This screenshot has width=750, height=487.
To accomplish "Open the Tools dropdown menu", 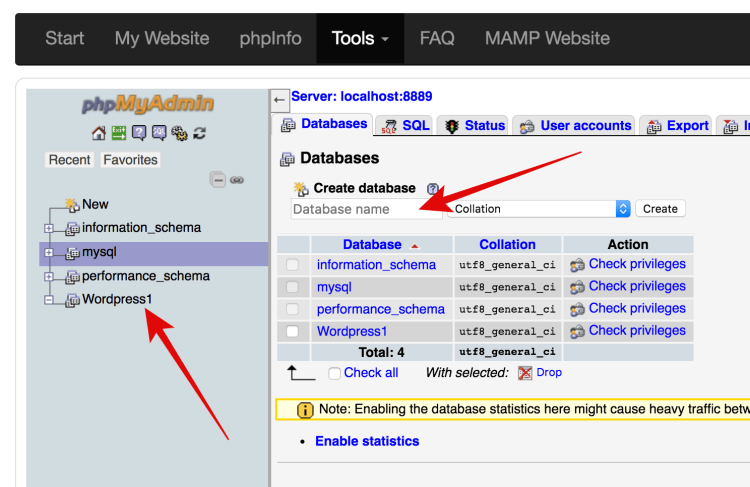I will coord(360,38).
